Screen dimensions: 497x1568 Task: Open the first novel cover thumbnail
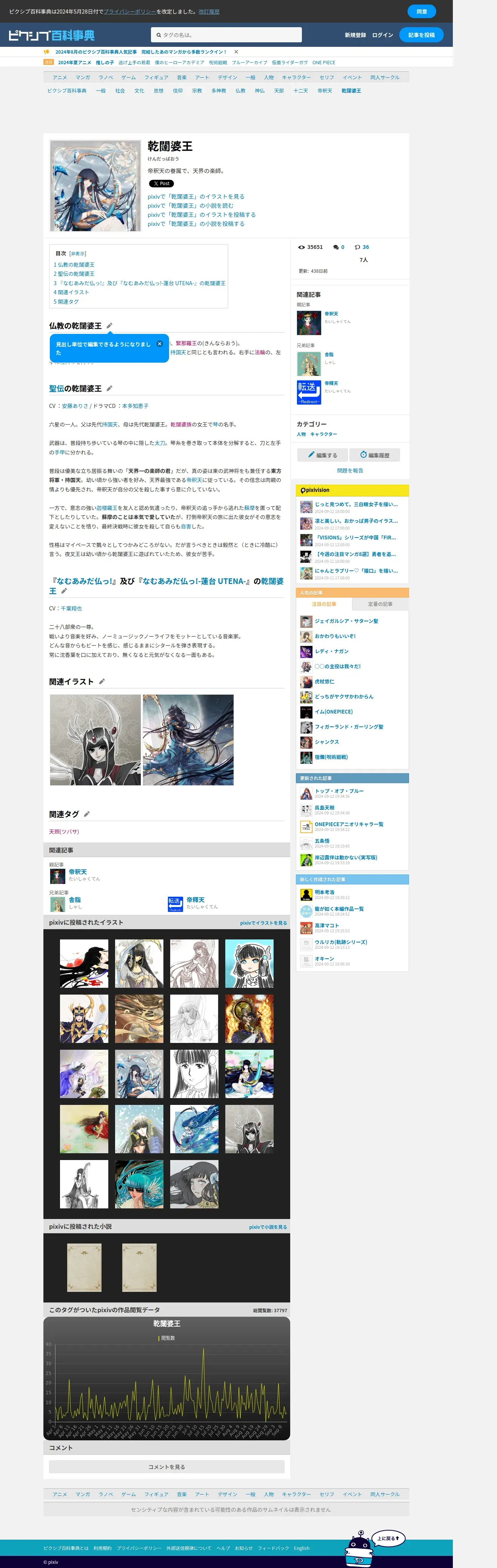click(x=84, y=1267)
